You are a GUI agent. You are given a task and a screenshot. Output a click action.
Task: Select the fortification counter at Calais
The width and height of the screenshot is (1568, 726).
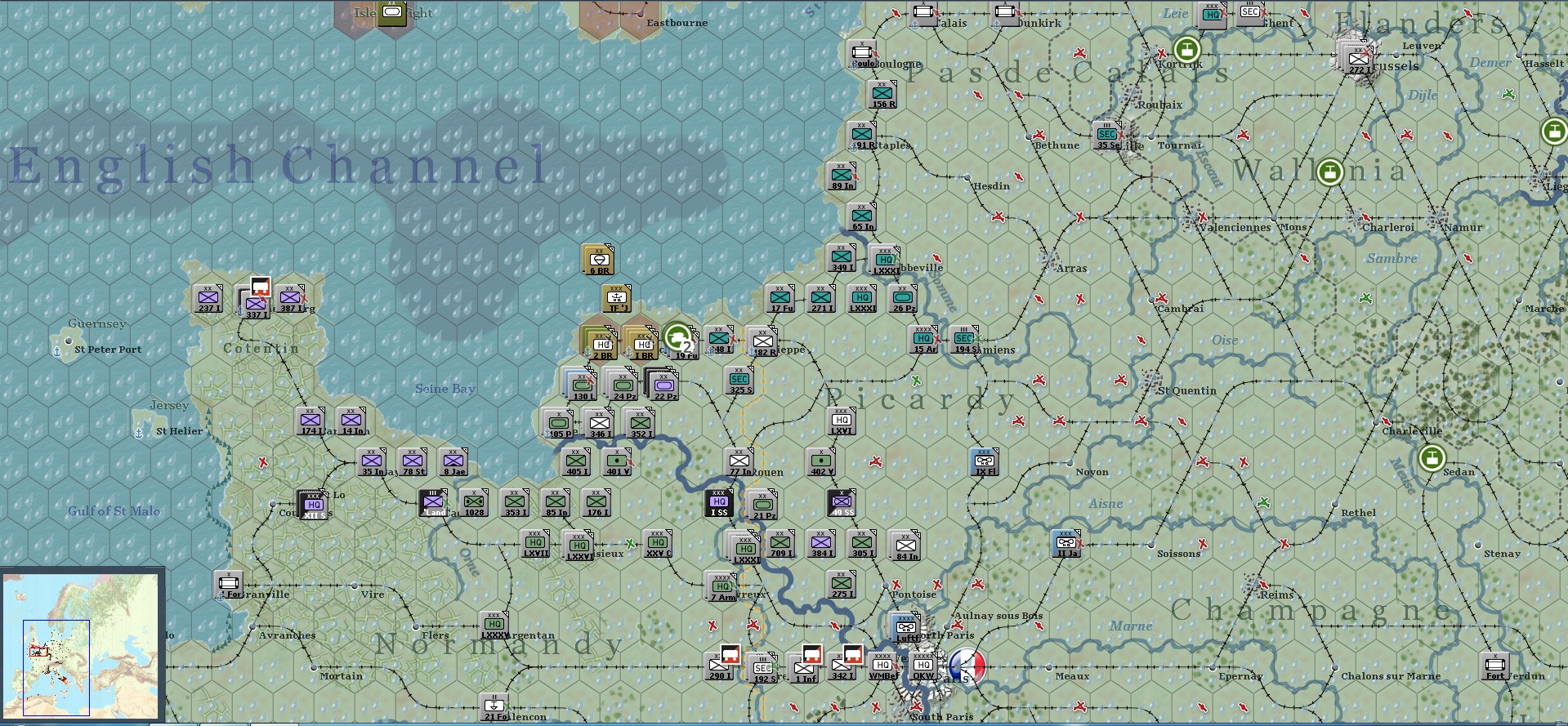click(924, 13)
